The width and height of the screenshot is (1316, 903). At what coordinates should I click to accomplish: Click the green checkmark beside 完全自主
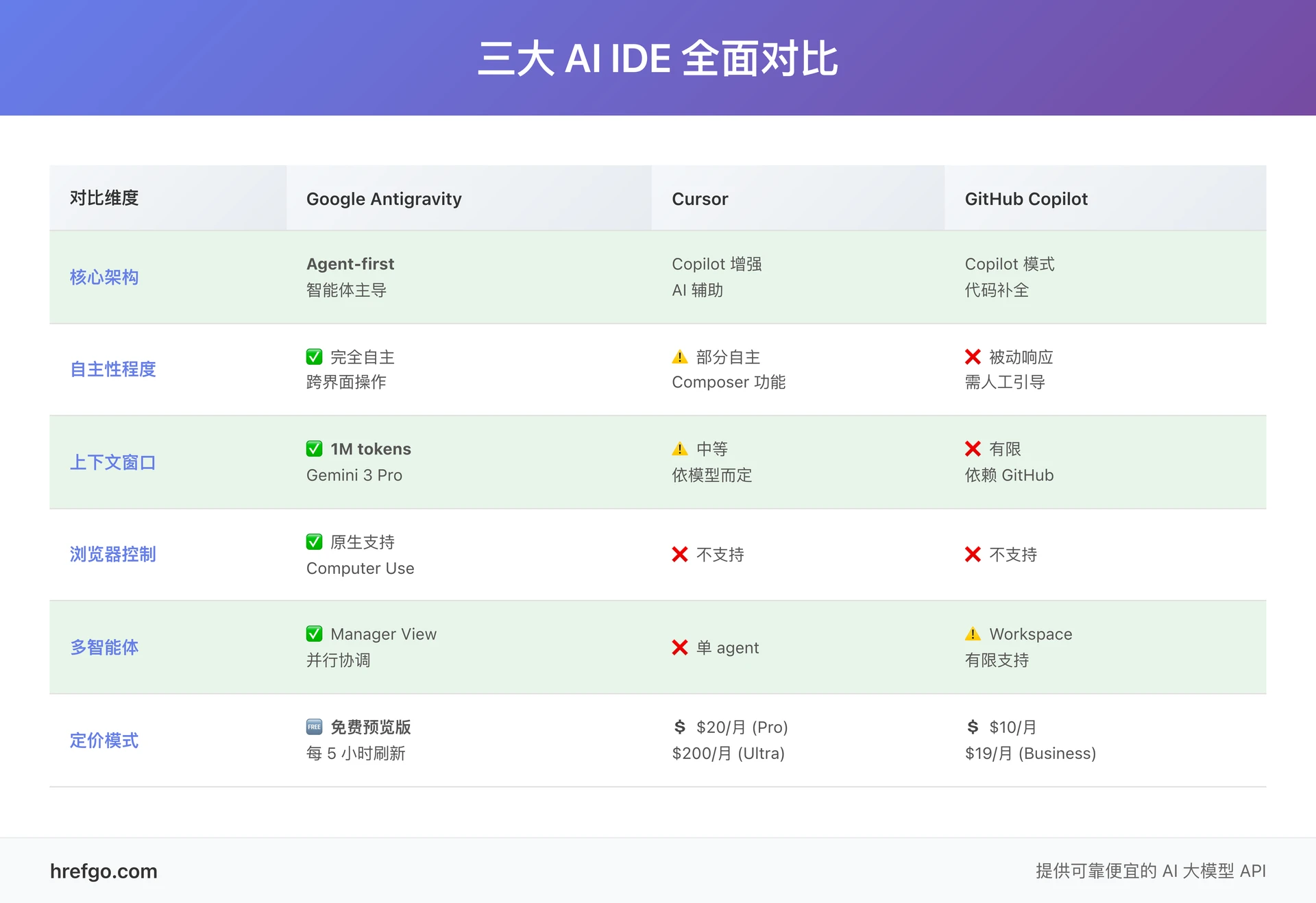pyautogui.click(x=314, y=357)
